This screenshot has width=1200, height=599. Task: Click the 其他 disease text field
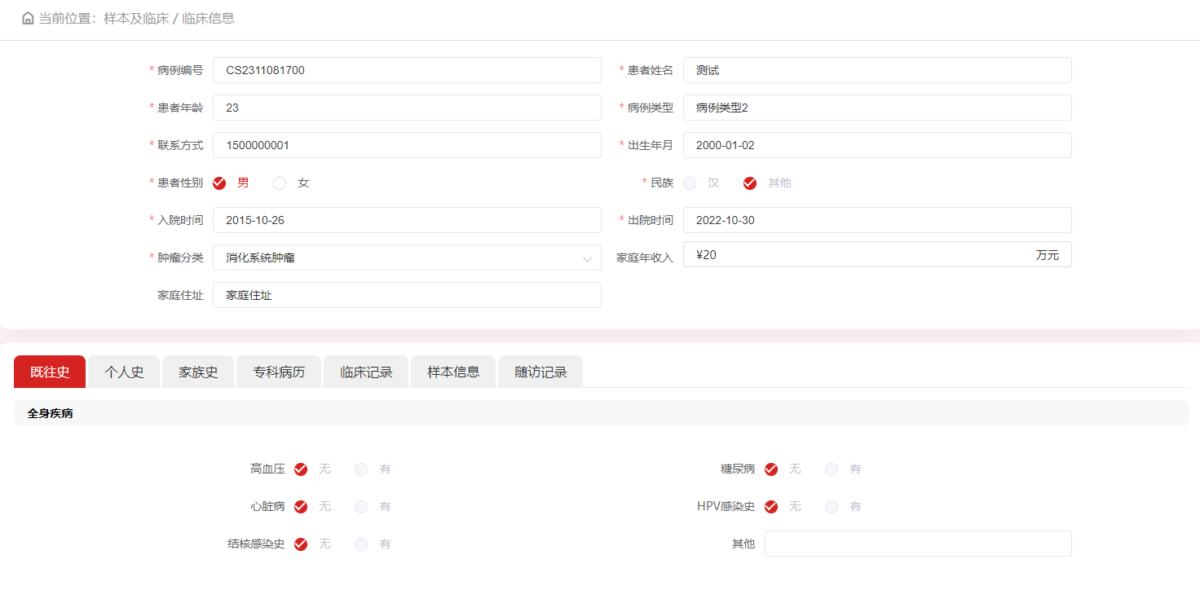point(918,544)
